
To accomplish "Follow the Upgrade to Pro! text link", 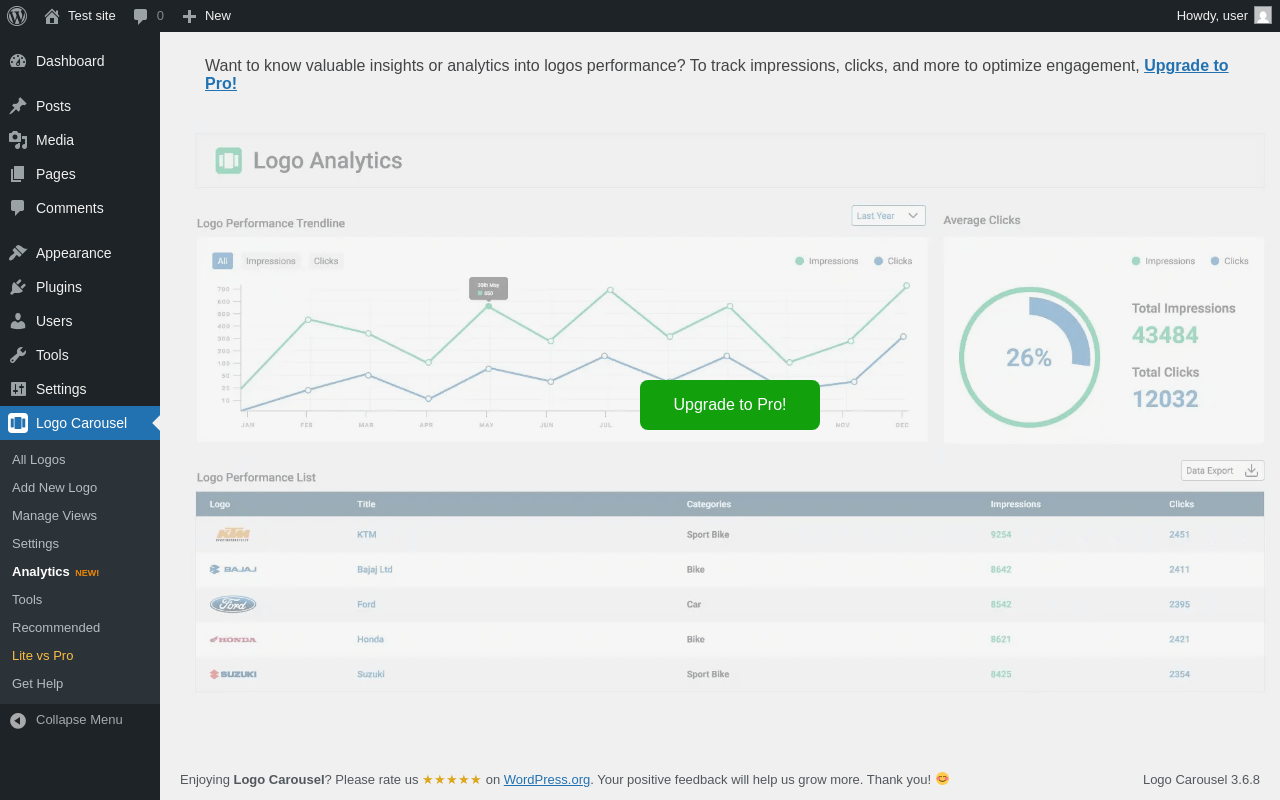I will (1186, 66).
